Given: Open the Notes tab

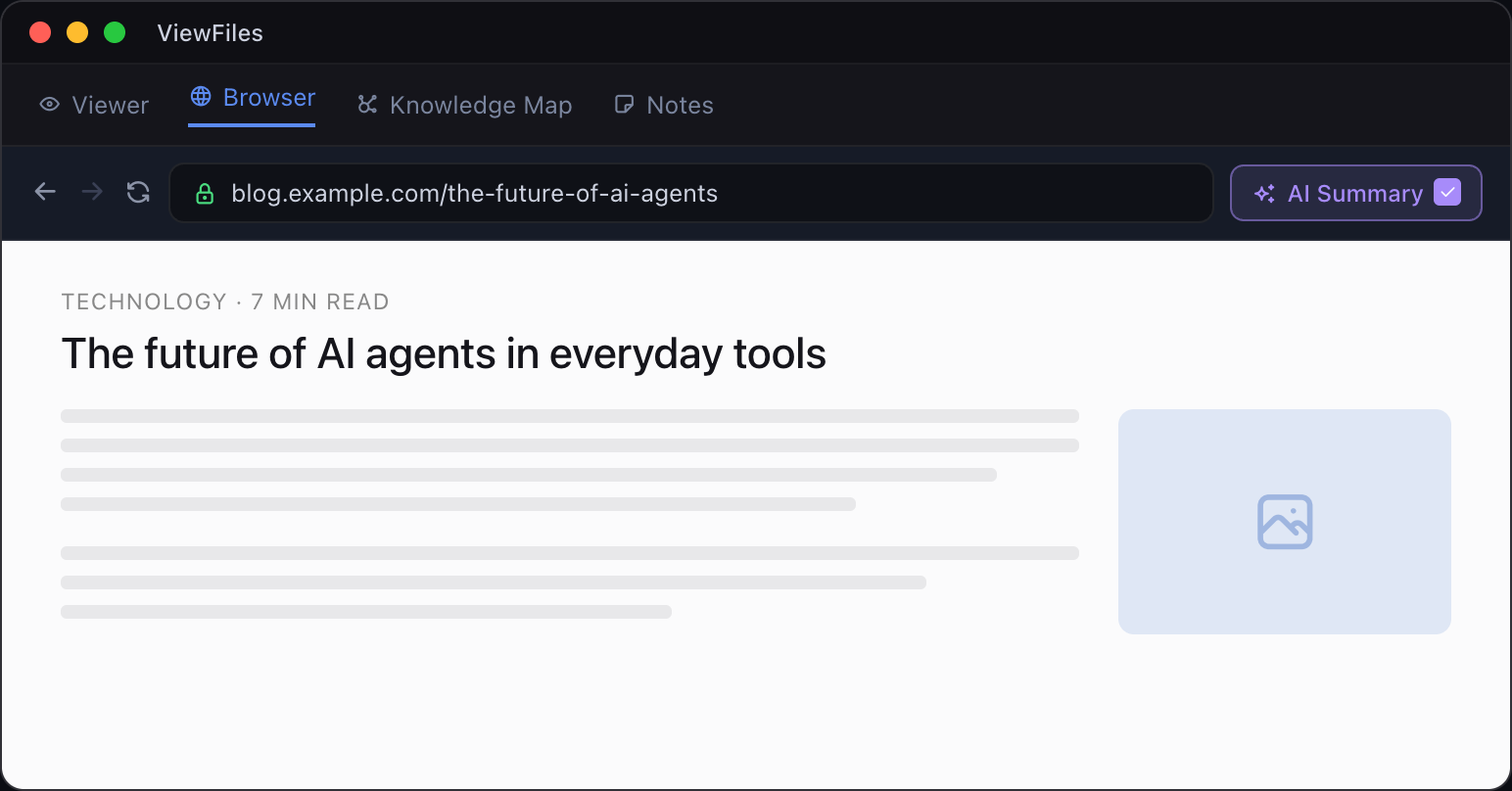Looking at the screenshot, I should 663,105.
